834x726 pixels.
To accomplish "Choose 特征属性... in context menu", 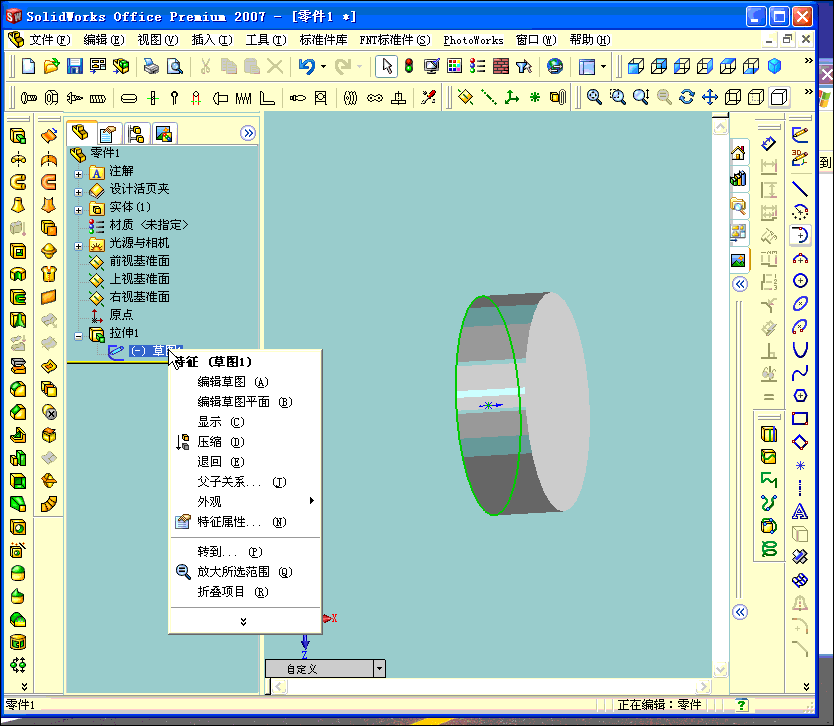I will click(245, 522).
